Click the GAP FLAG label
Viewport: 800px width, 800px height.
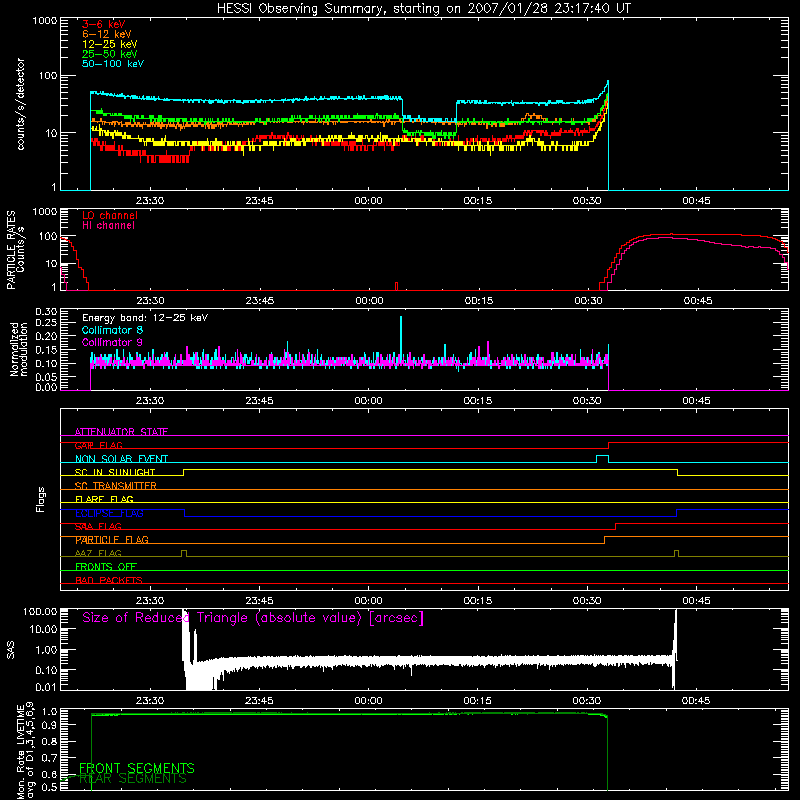tap(98, 445)
